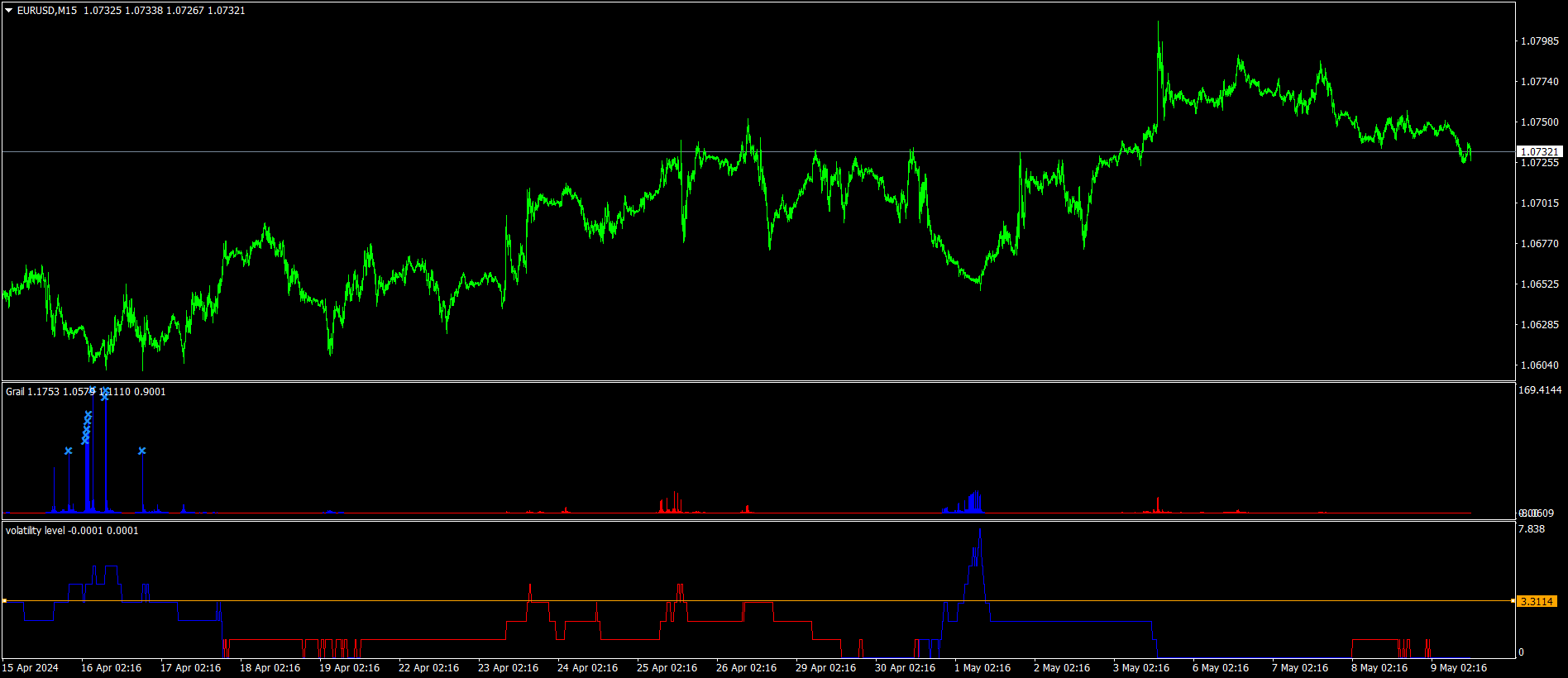Click the 1.06285 price axis label
This screenshot has height=678, width=1568.
(1540, 325)
